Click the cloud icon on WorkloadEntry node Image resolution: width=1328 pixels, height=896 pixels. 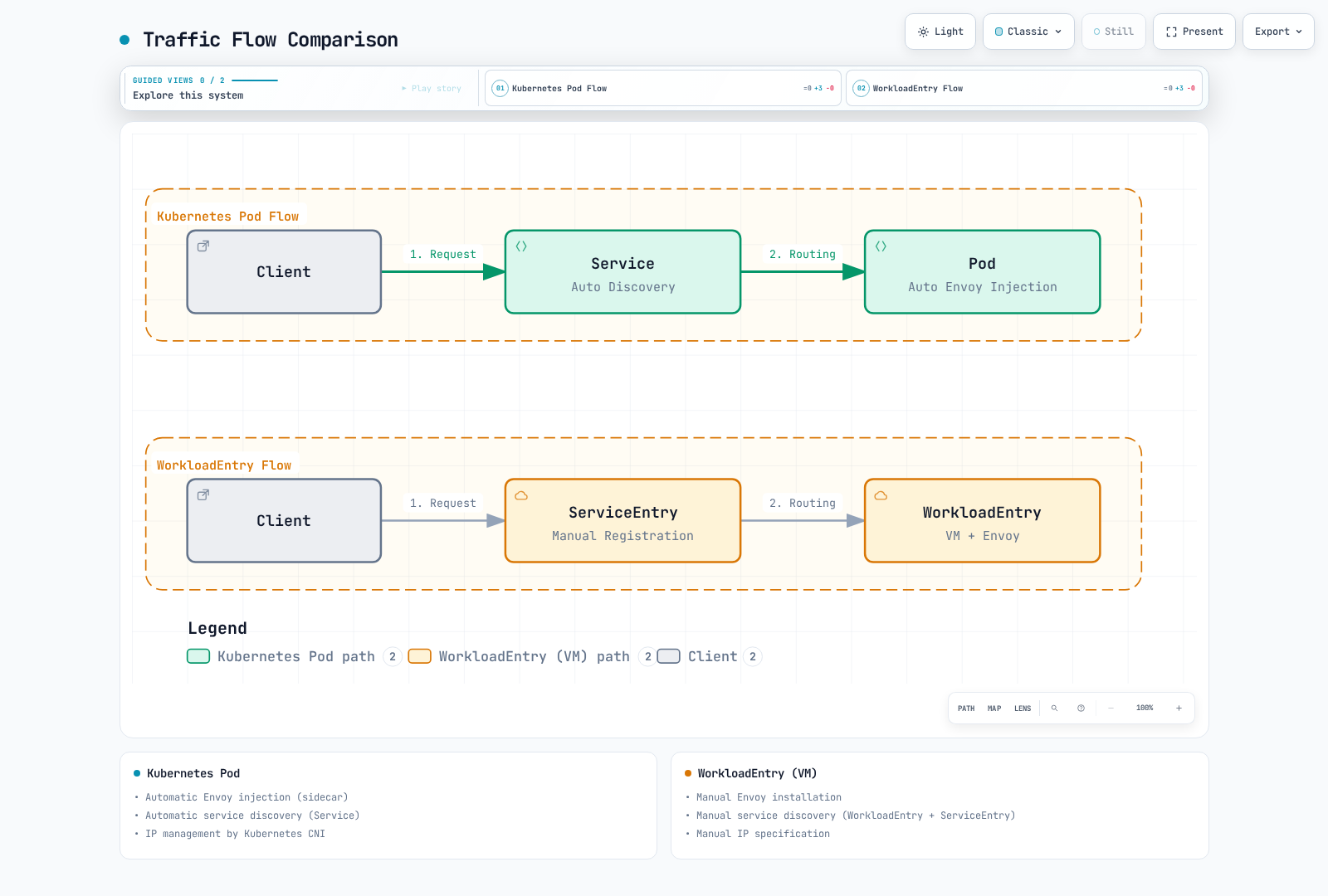881,495
